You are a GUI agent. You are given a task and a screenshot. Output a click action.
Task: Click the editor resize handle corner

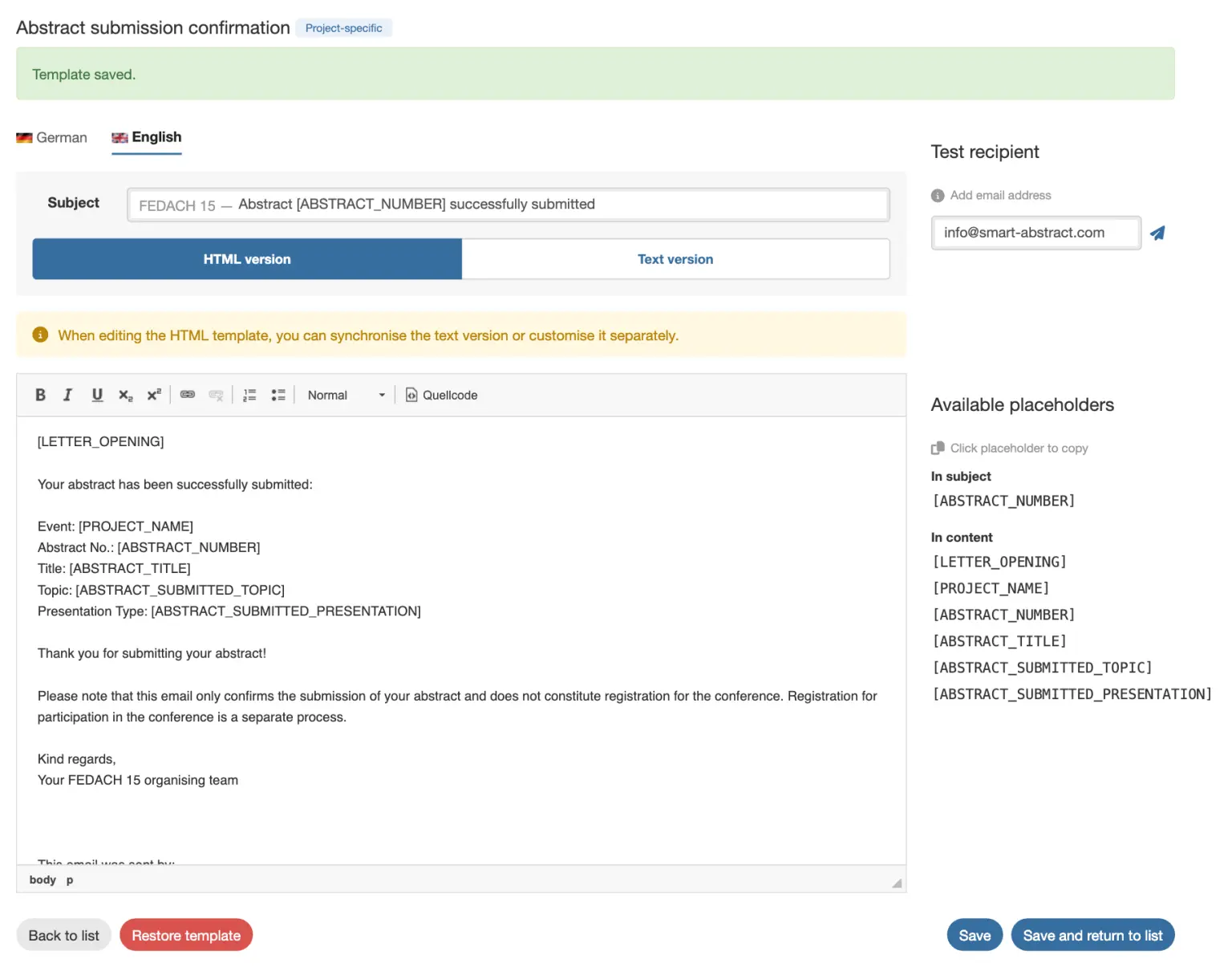coord(897,883)
